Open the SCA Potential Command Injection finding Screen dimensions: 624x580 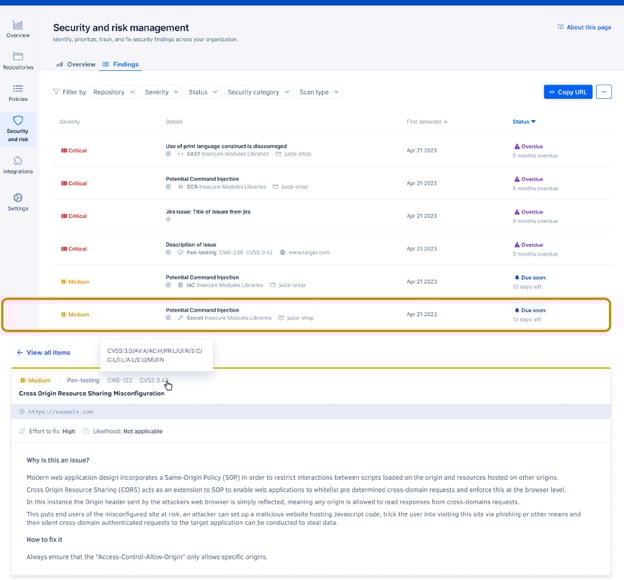click(x=202, y=179)
